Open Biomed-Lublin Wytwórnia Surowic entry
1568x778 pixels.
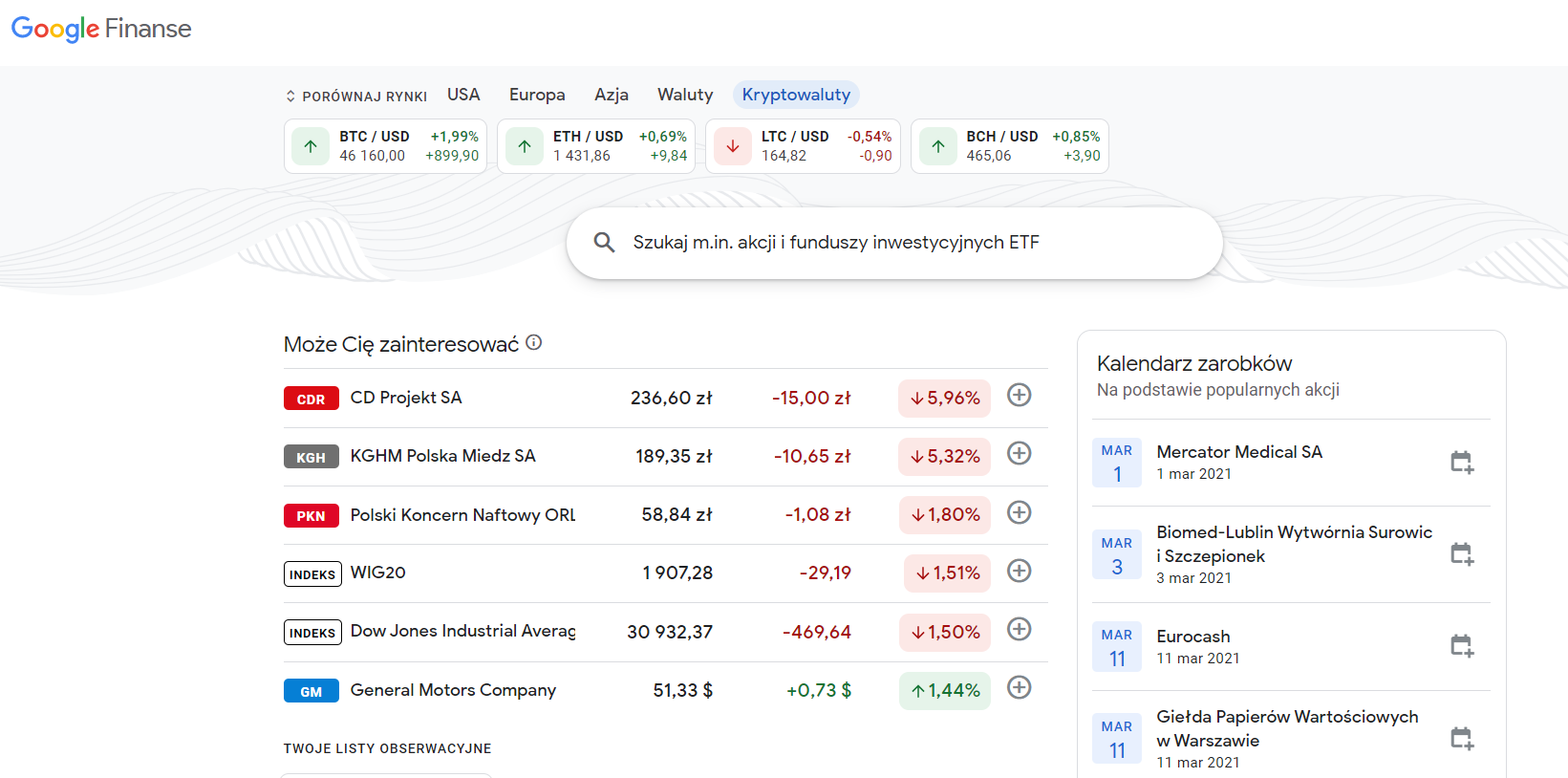point(1291,554)
